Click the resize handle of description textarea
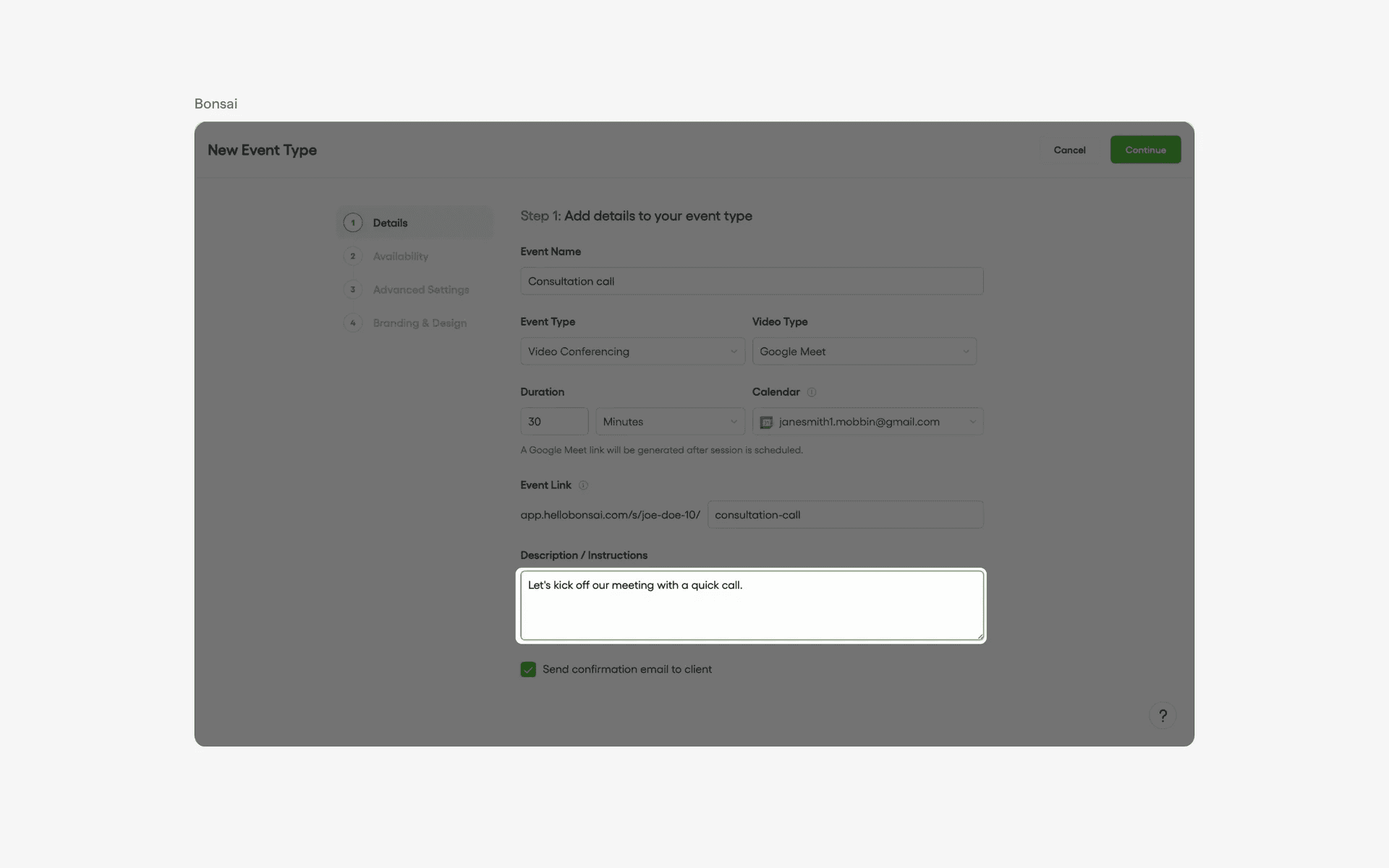Viewport: 1389px width, 868px height. (980, 636)
